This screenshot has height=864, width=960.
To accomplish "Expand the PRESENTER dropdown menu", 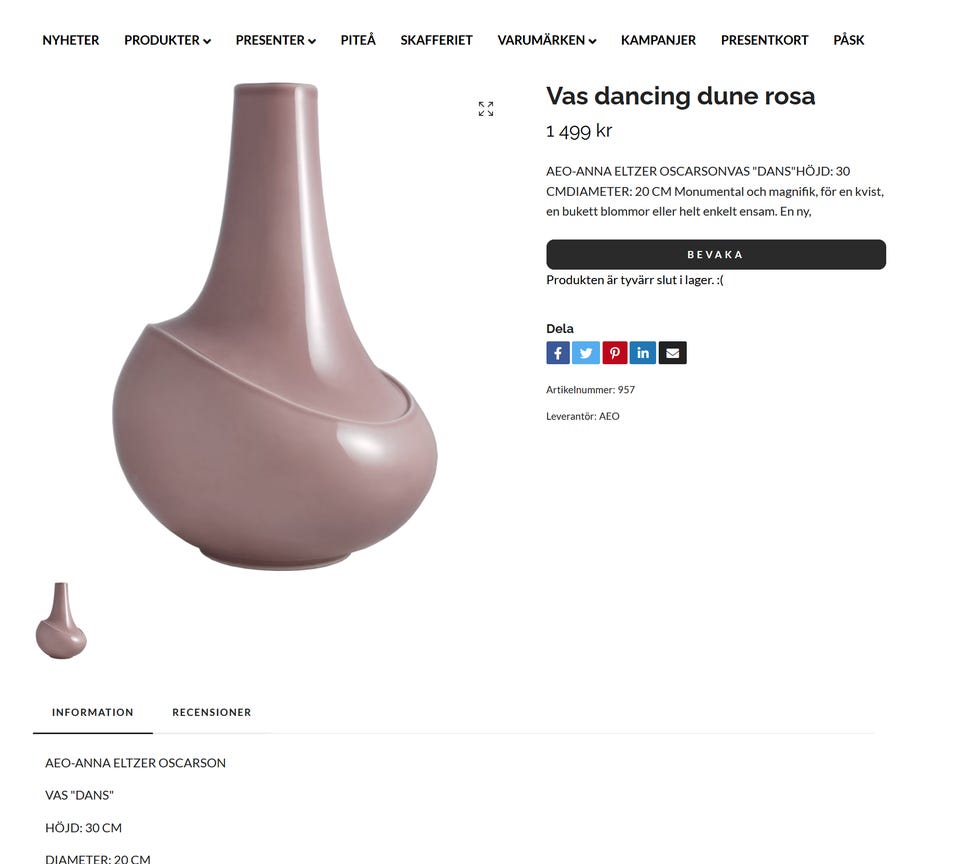I will [276, 40].
